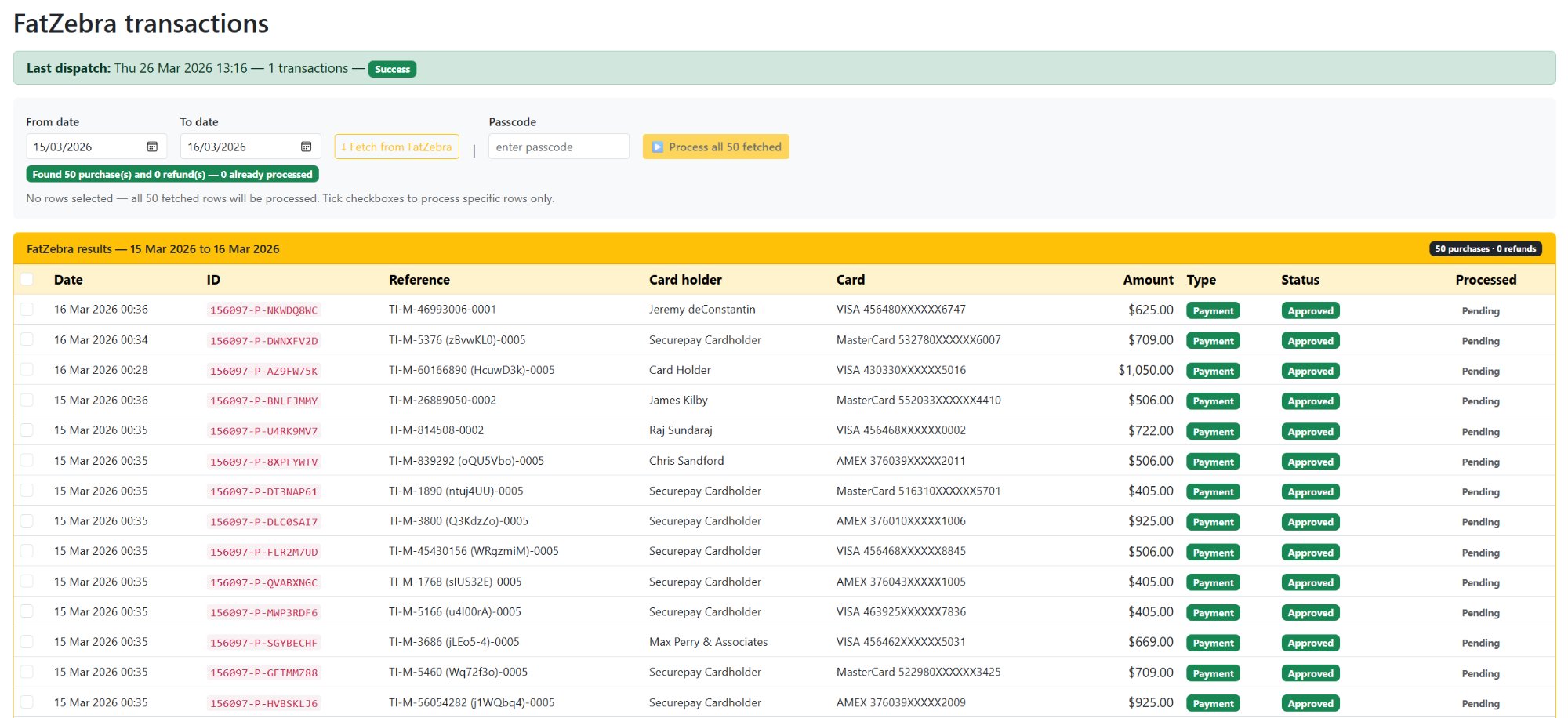1568x718 pixels.
Task: Click the Amount column header
Action: pos(1148,280)
